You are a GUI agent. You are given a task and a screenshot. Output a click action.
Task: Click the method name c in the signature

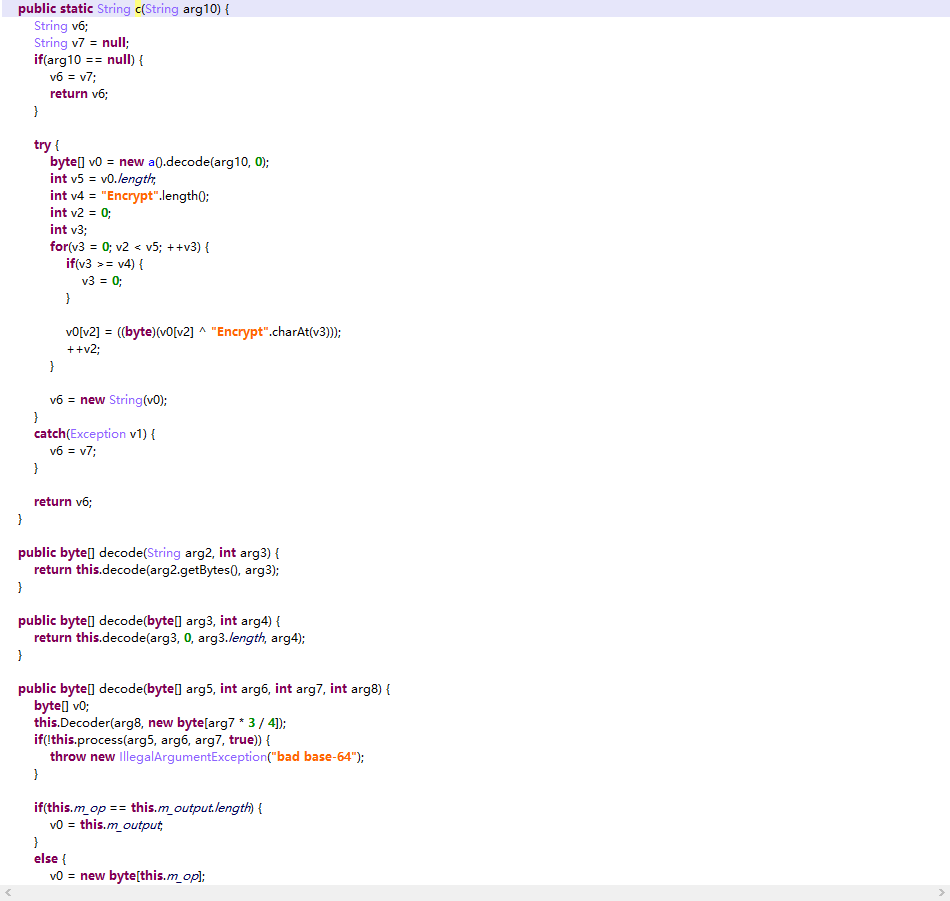(x=138, y=9)
